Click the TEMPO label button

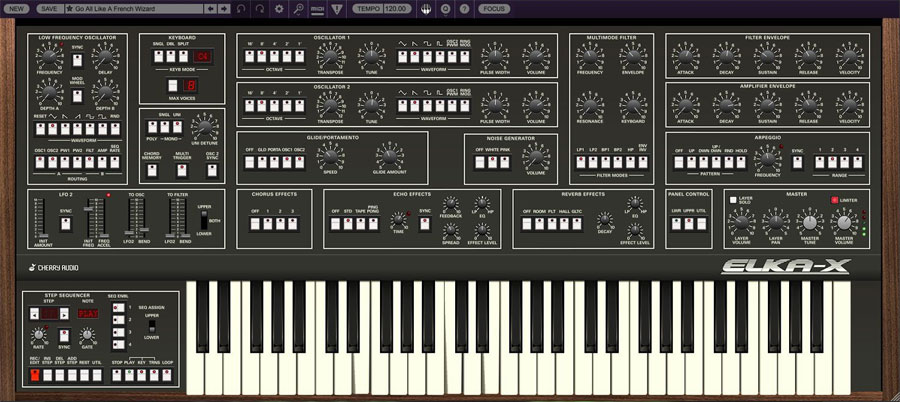[x=367, y=9]
